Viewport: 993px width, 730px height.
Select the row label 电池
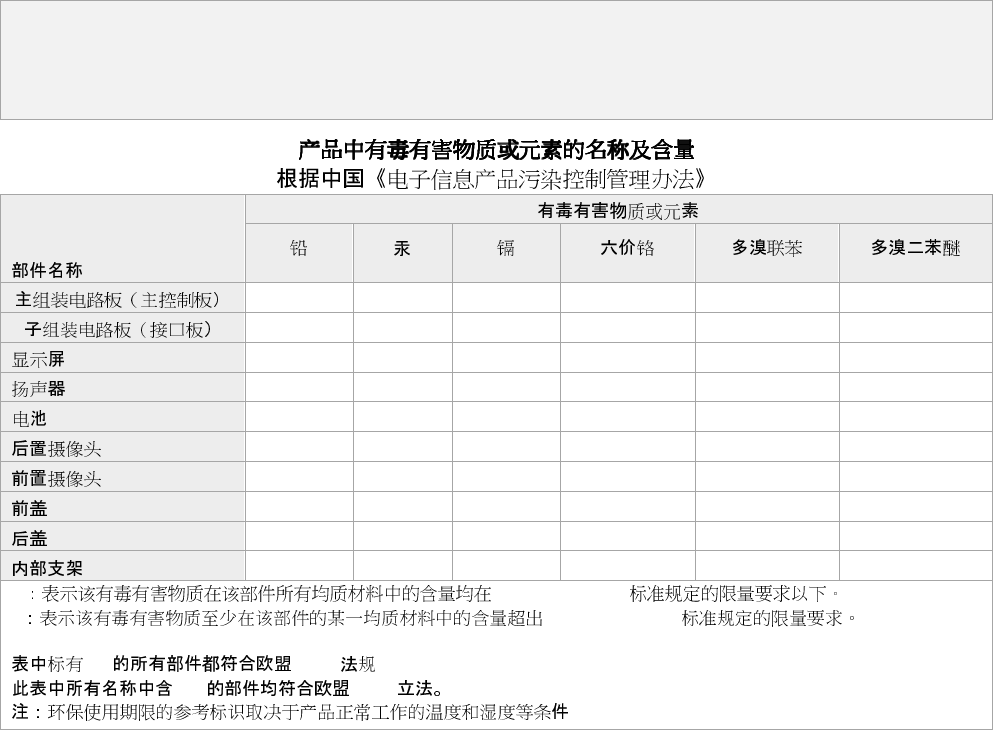click(x=29, y=418)
